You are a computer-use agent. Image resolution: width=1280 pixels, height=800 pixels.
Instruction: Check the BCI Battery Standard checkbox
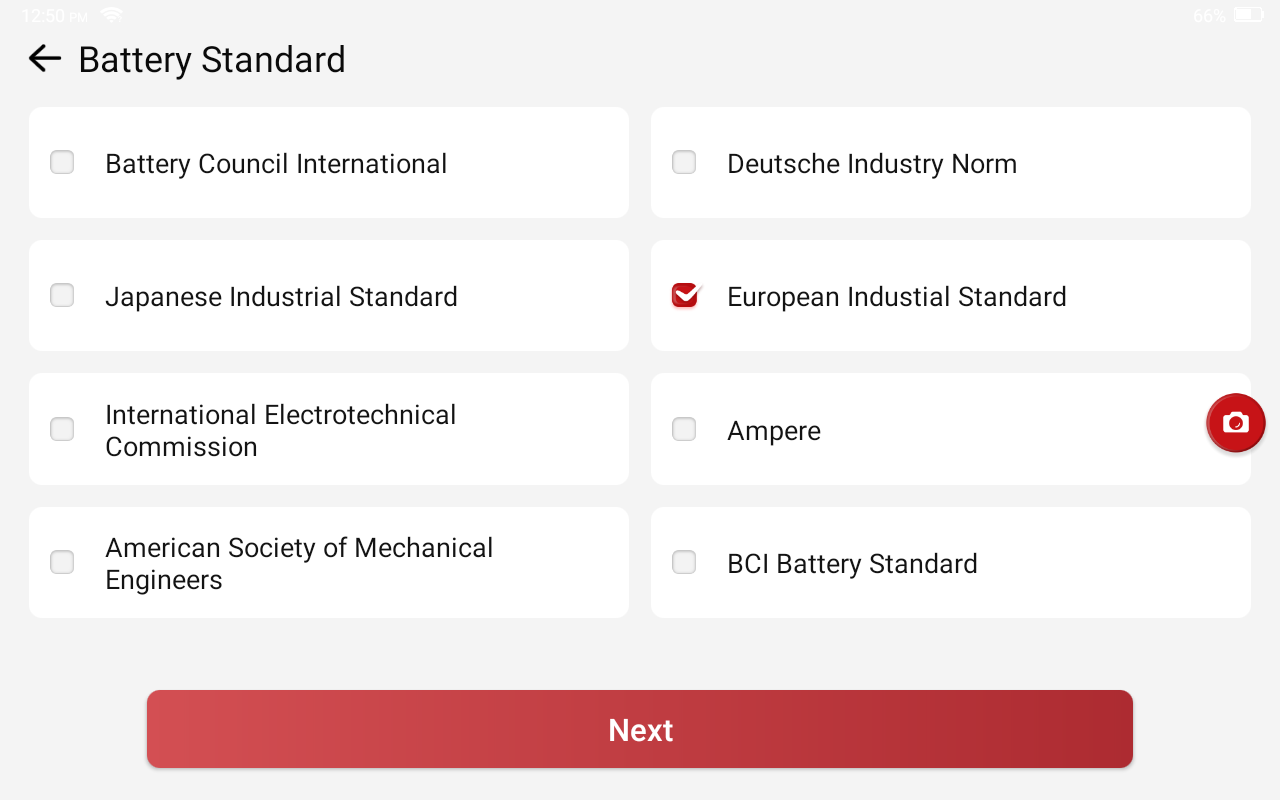click(684, 562)
